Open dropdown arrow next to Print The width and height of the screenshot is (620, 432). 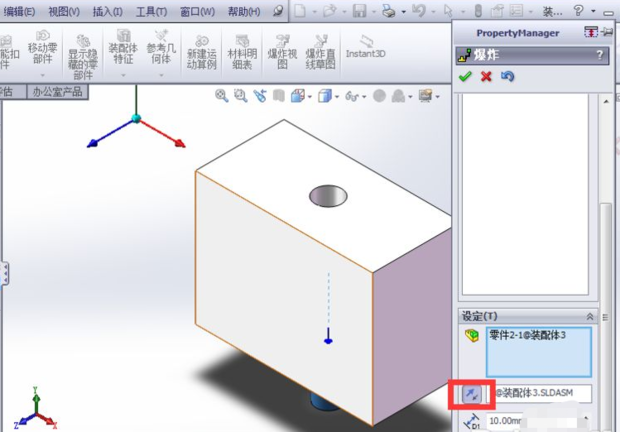tap(403, 12)
